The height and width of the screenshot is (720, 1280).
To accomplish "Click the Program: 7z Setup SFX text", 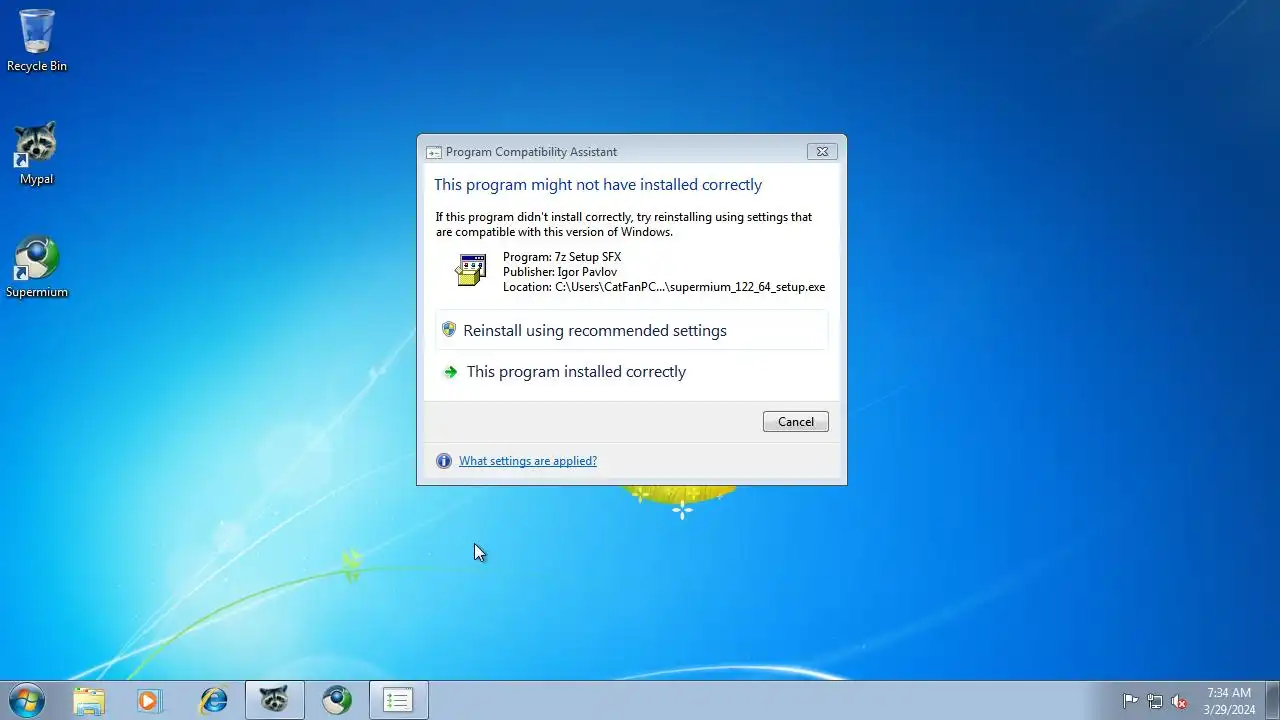I will tap(562, 257).
